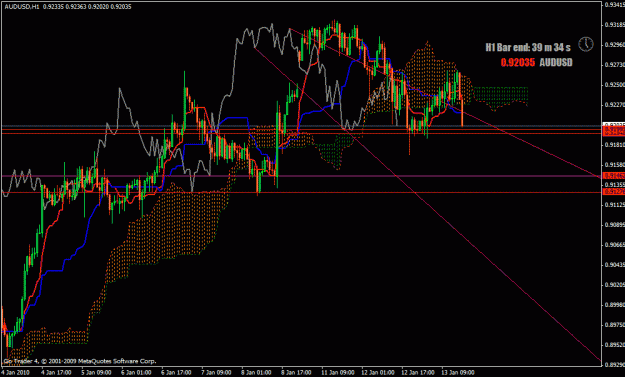The image size is (625, 377).
Task: Click the AUDUSD,H1 chart title text
Action: click(x=22, y=6)
